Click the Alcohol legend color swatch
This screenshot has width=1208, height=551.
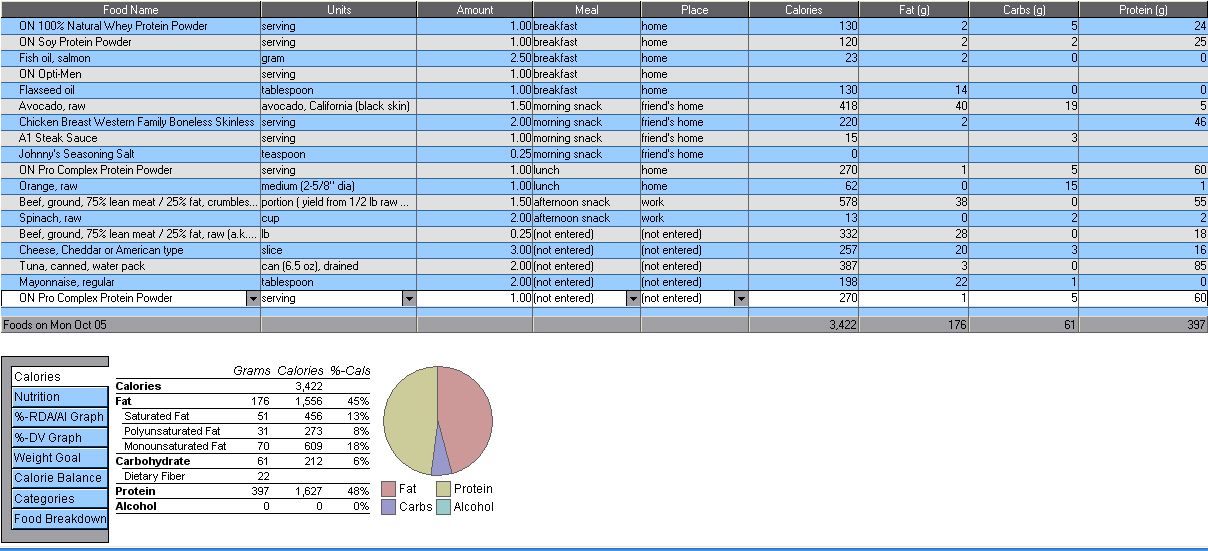pyautogui.click(x=443, y=507)
